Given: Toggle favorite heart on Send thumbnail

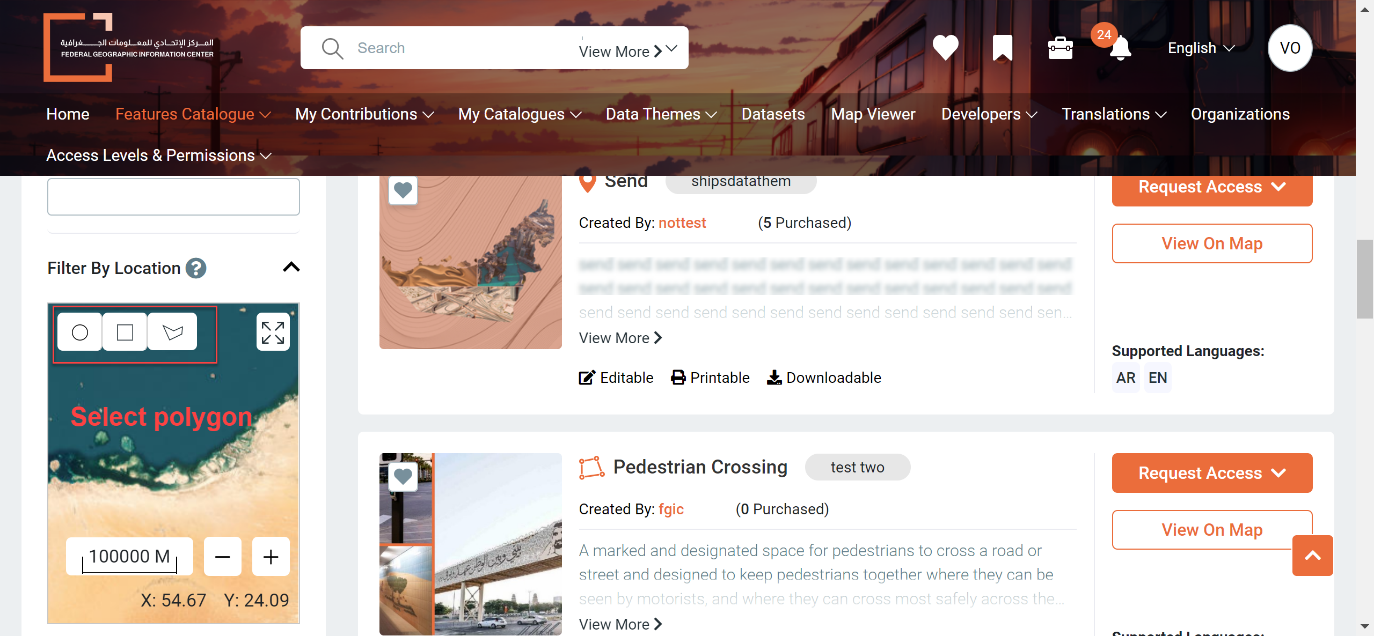Looking at the screenshot, I should pyautogui.click(x=403, y=190).
